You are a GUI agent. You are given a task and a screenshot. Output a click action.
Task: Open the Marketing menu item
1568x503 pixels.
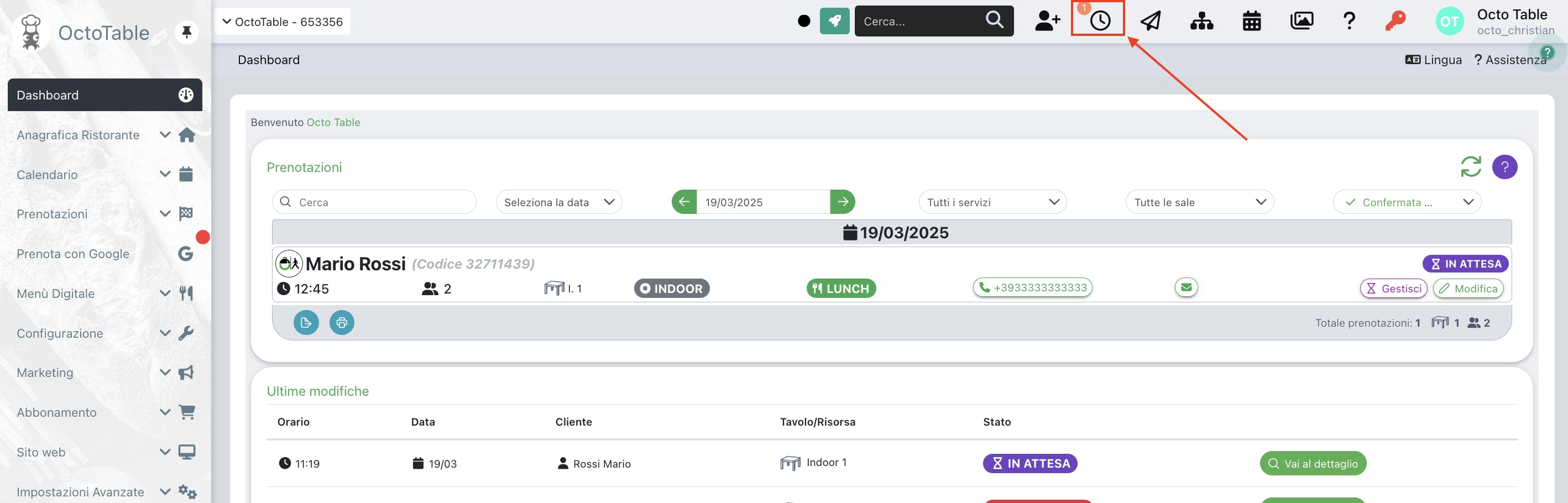coord(45,372)
